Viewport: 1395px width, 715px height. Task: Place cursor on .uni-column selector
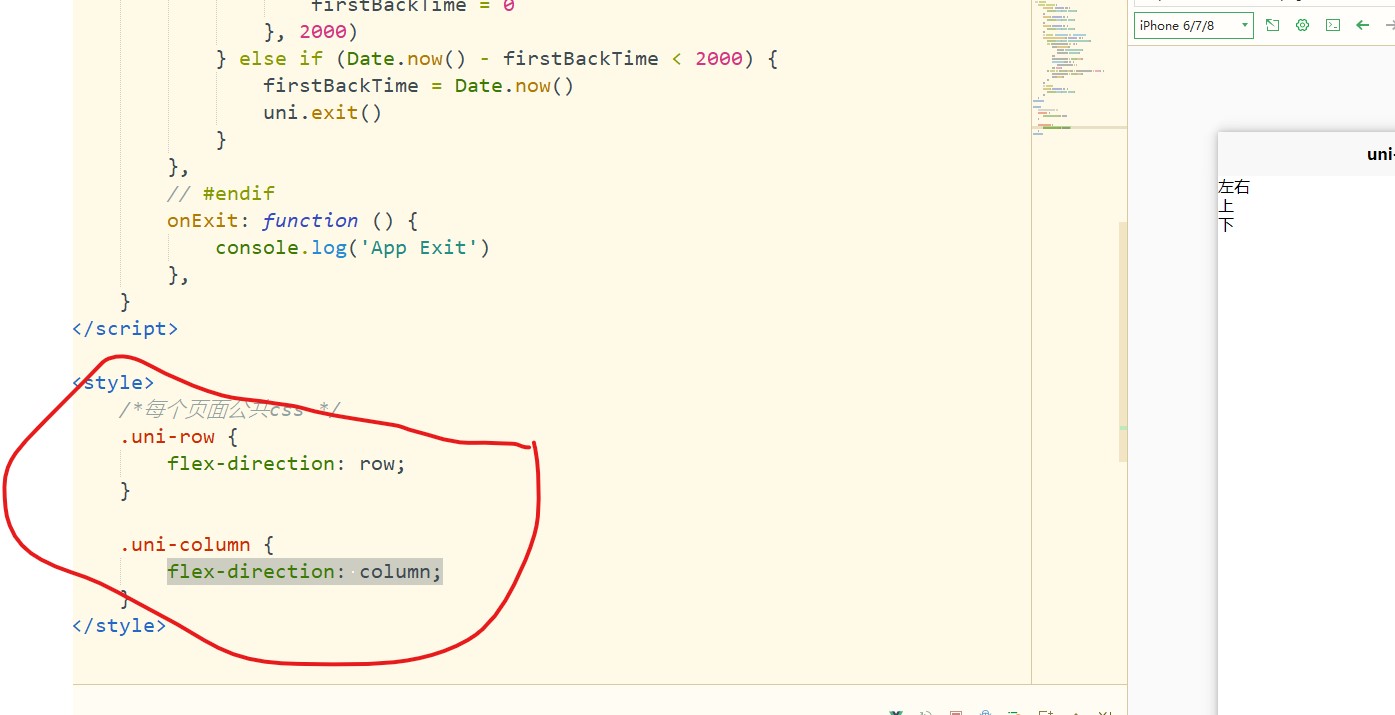point(185,545)
